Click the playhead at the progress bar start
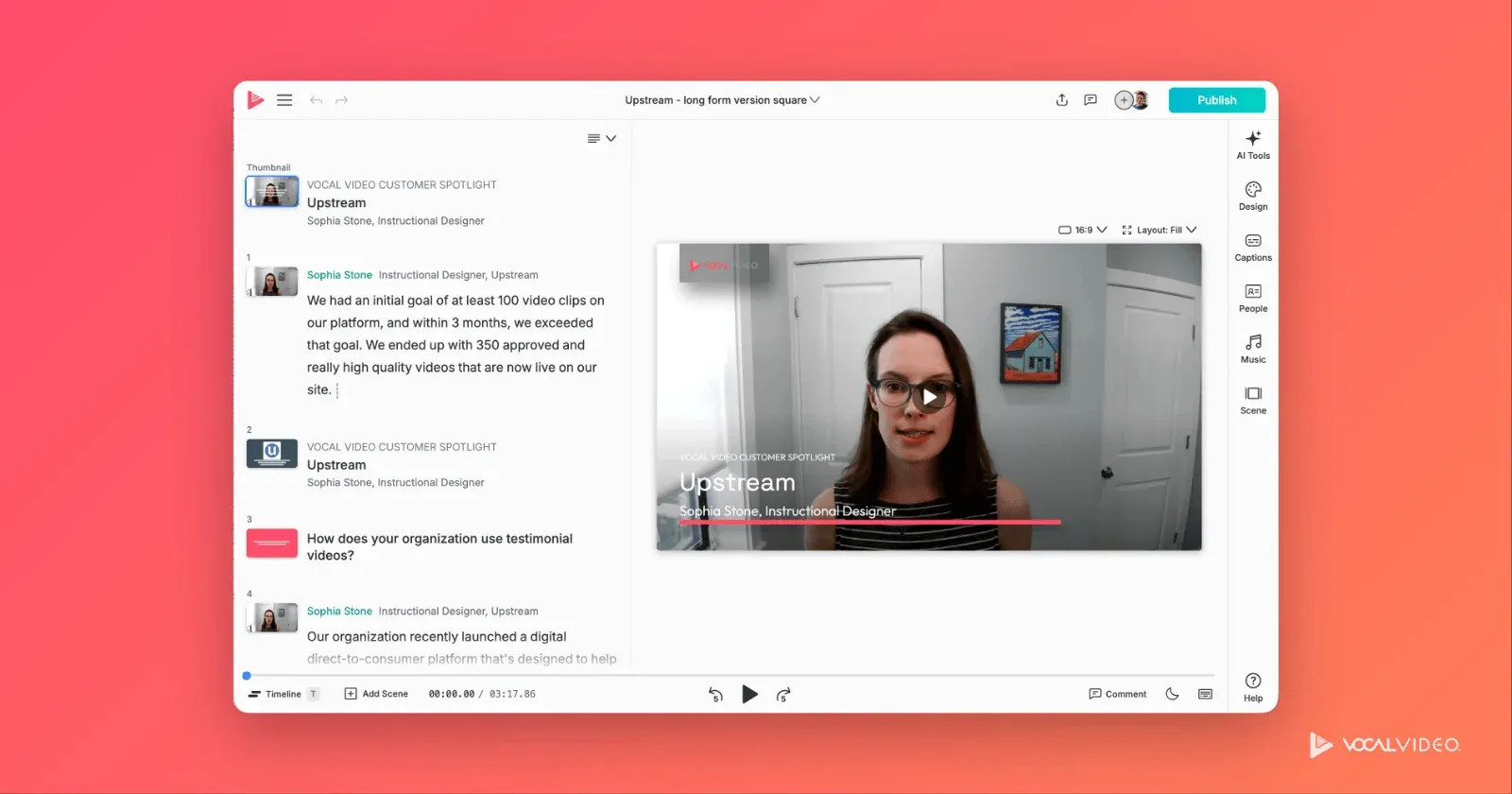This screenshot has height=794, width=1512. click(x=247, y=676)
